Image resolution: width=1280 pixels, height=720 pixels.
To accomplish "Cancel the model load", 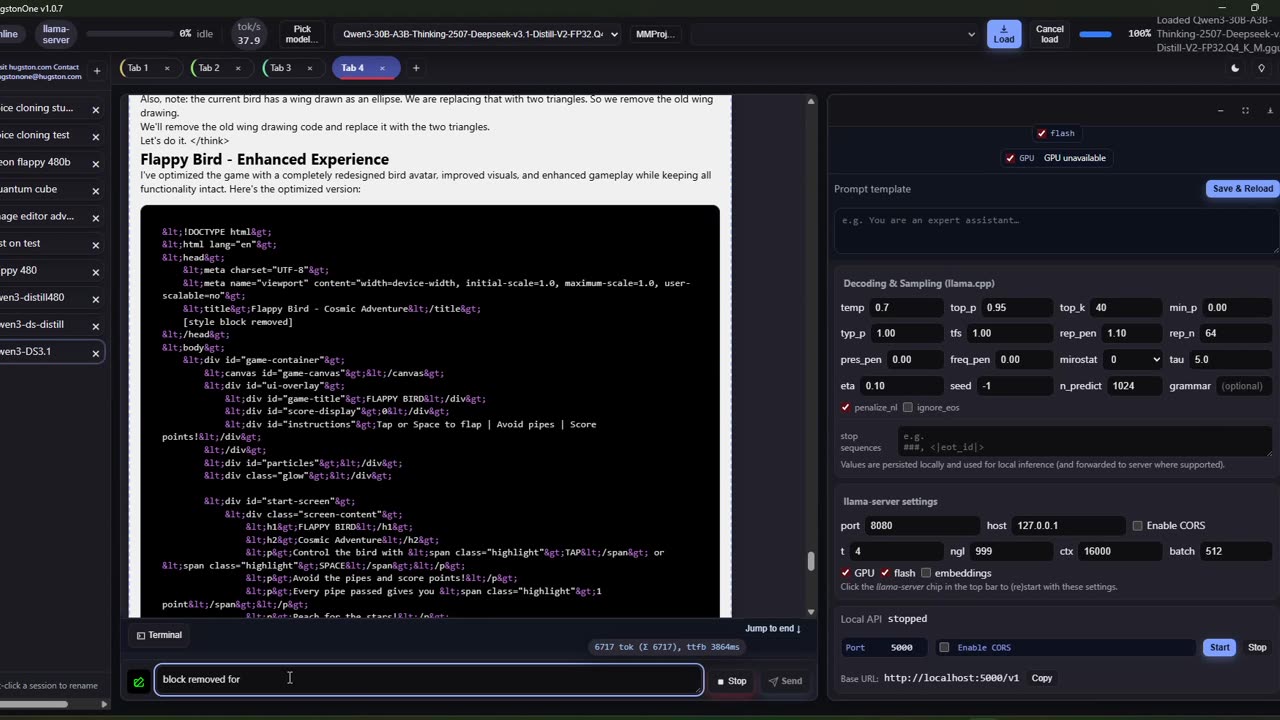I will (x=1050, y=34).
